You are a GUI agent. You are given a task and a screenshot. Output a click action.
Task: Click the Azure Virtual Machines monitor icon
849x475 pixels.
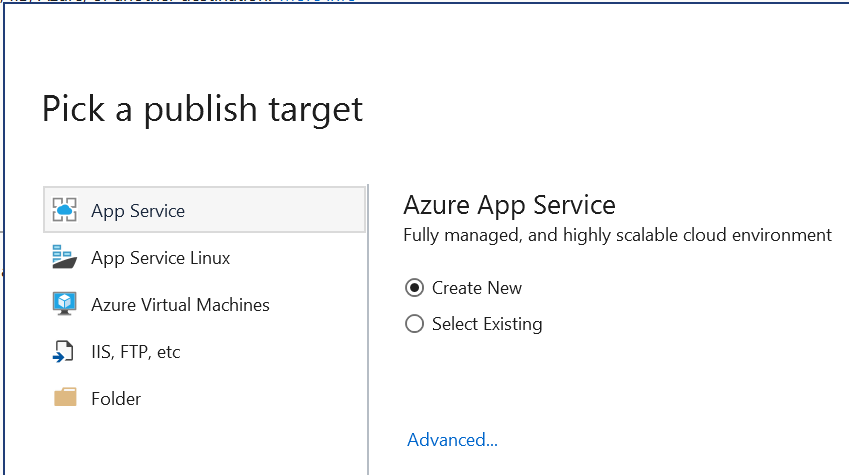point(65,304)
